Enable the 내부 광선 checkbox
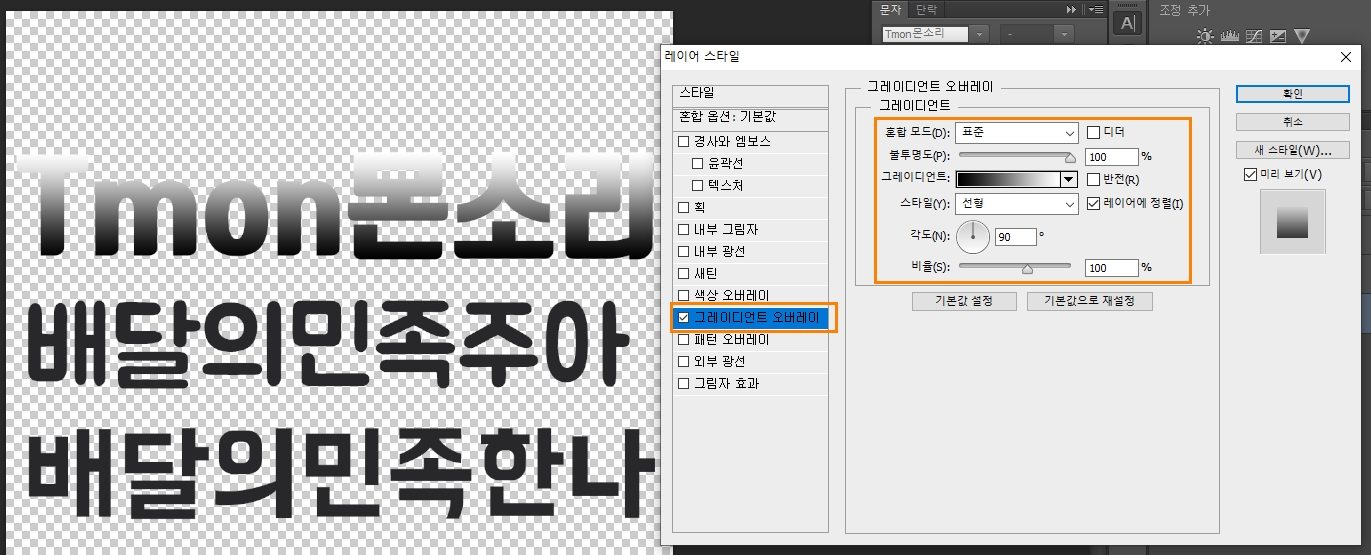The height and width of the screenshot is (555, 1371). [685, 252]
